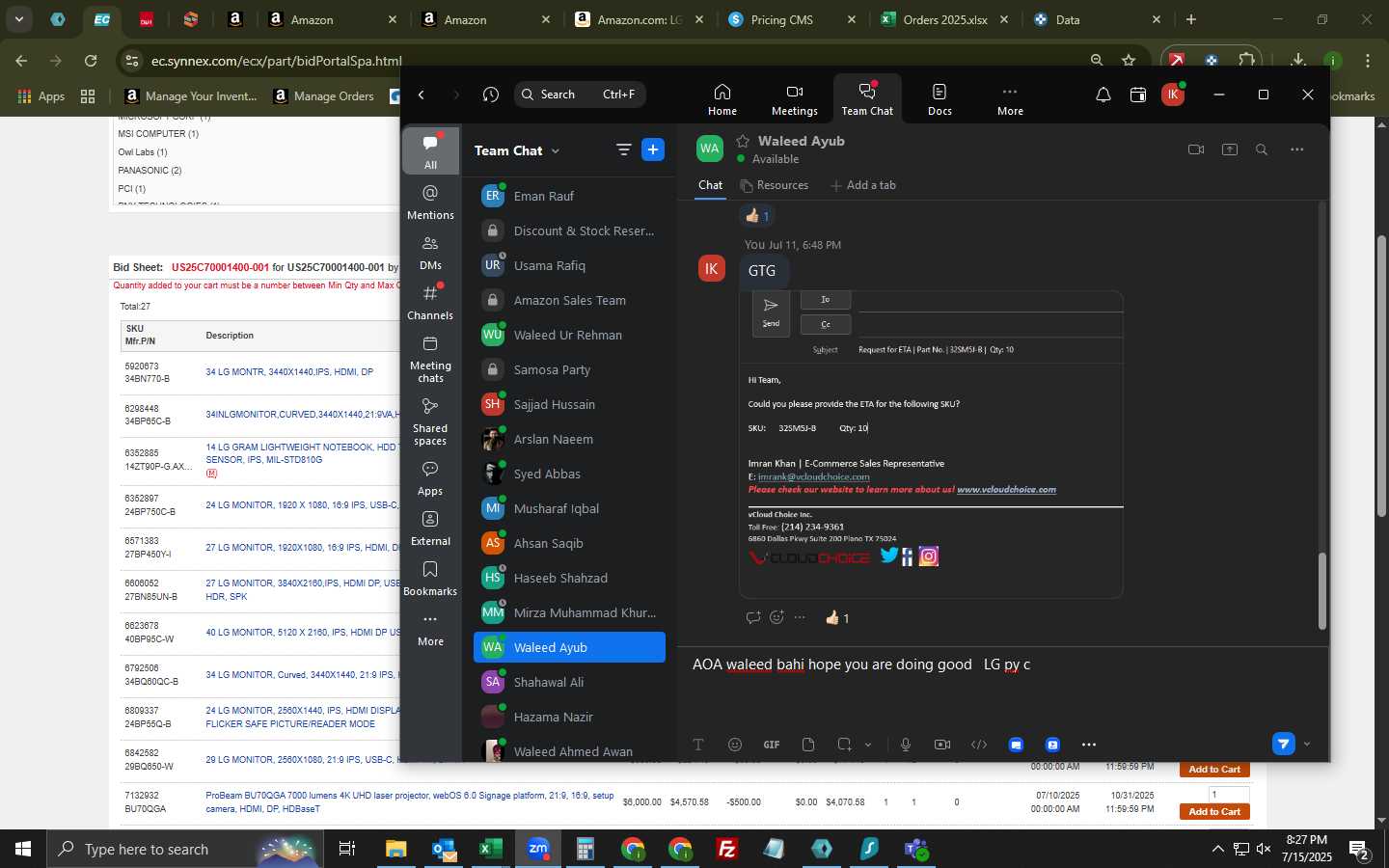The width and height of the screenshot is (1389, 868).
Task: Open Zoom calendar icon next to bell
Action: click(1138, 95)
